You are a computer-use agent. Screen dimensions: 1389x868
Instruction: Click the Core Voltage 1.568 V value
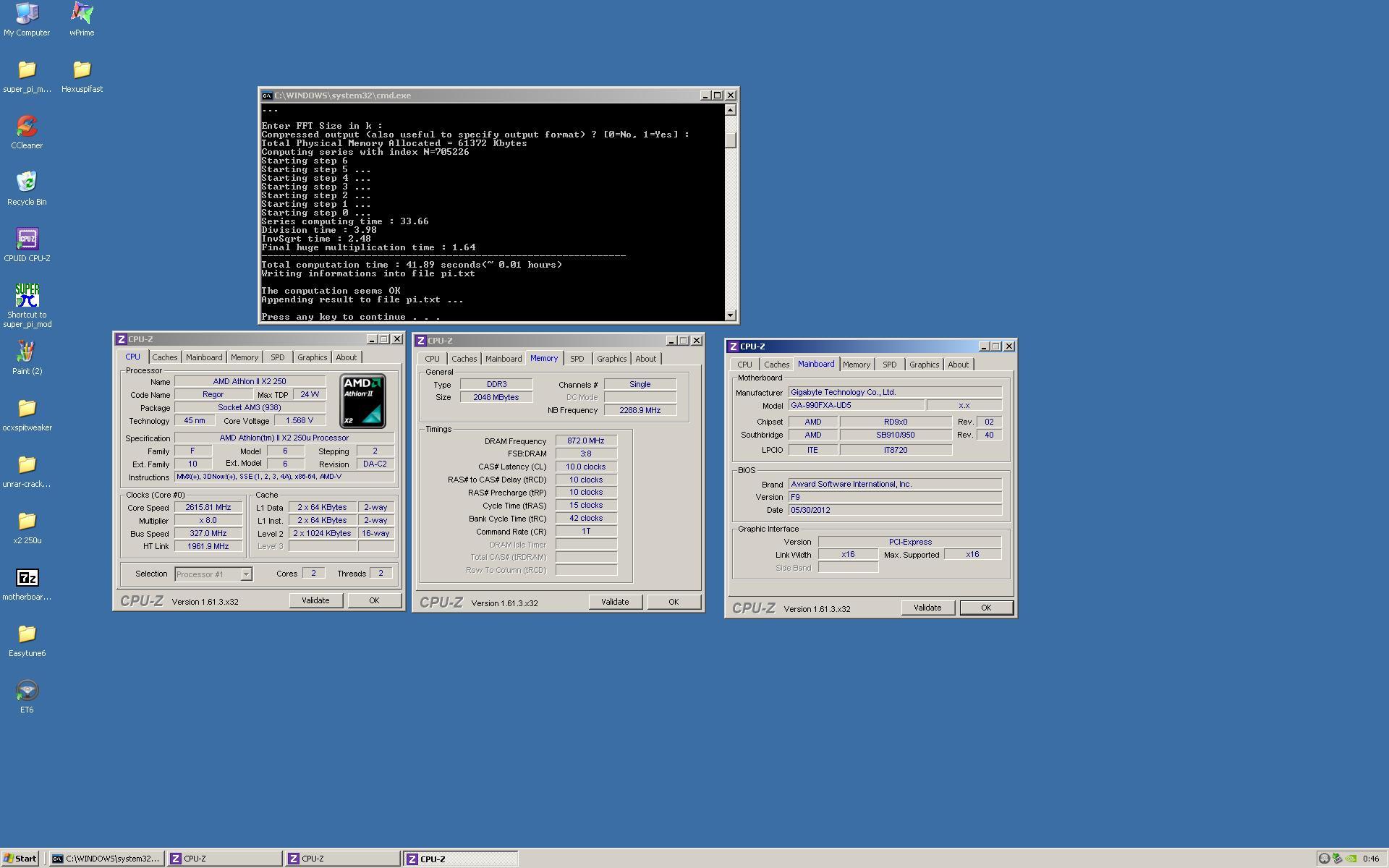[300, 420]
